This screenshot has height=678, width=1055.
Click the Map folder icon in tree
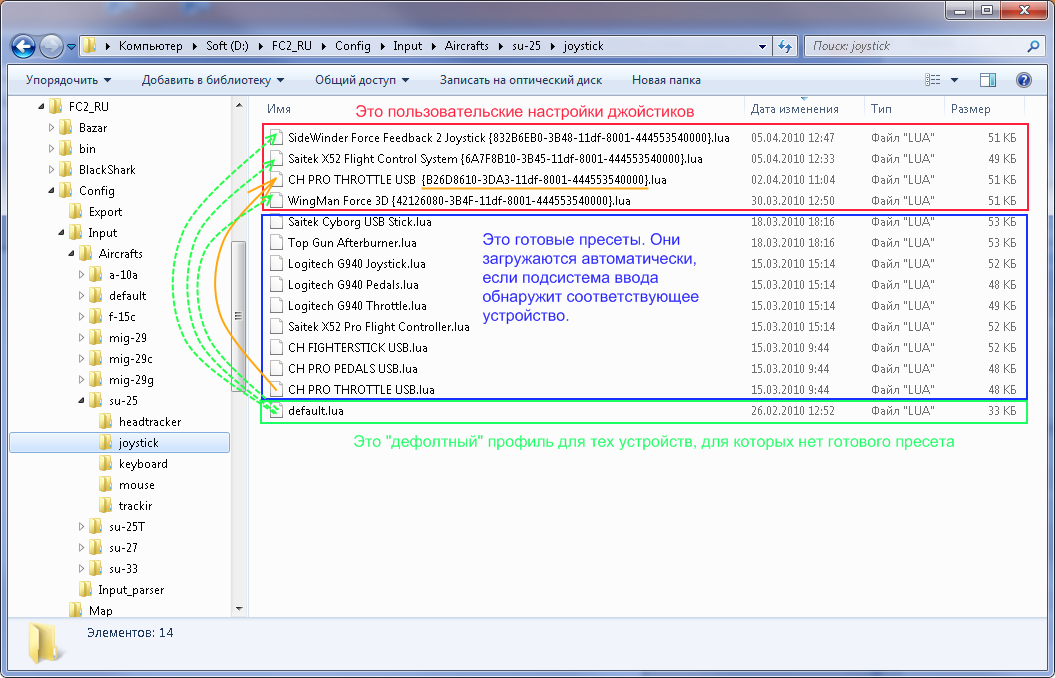(x=75, y=610)
